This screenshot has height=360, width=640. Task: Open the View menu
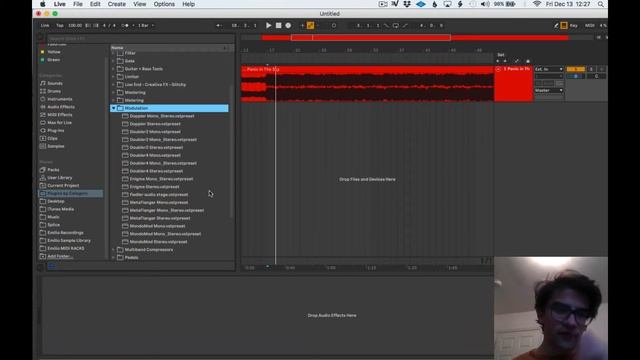click(140, 4)
